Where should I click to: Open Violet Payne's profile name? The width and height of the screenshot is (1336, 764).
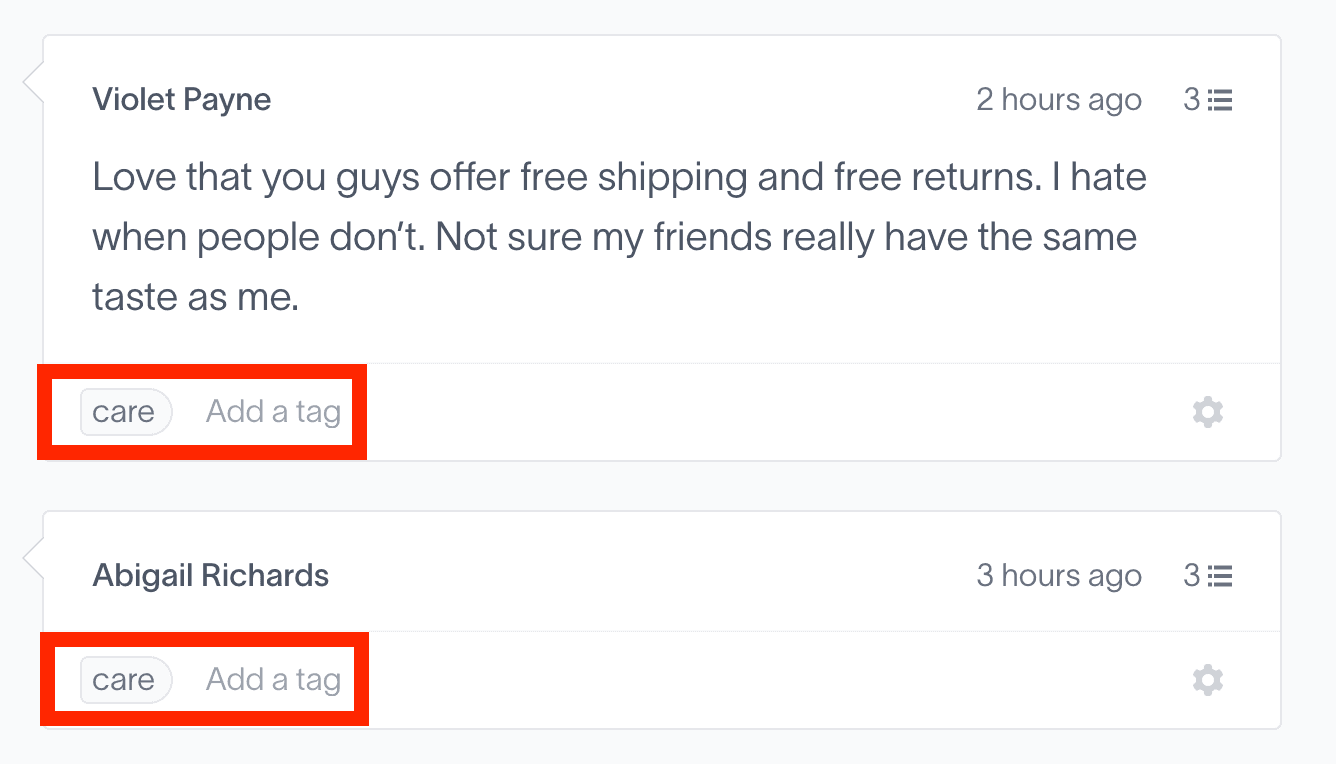pyautogui.click(x=181, y=100)
